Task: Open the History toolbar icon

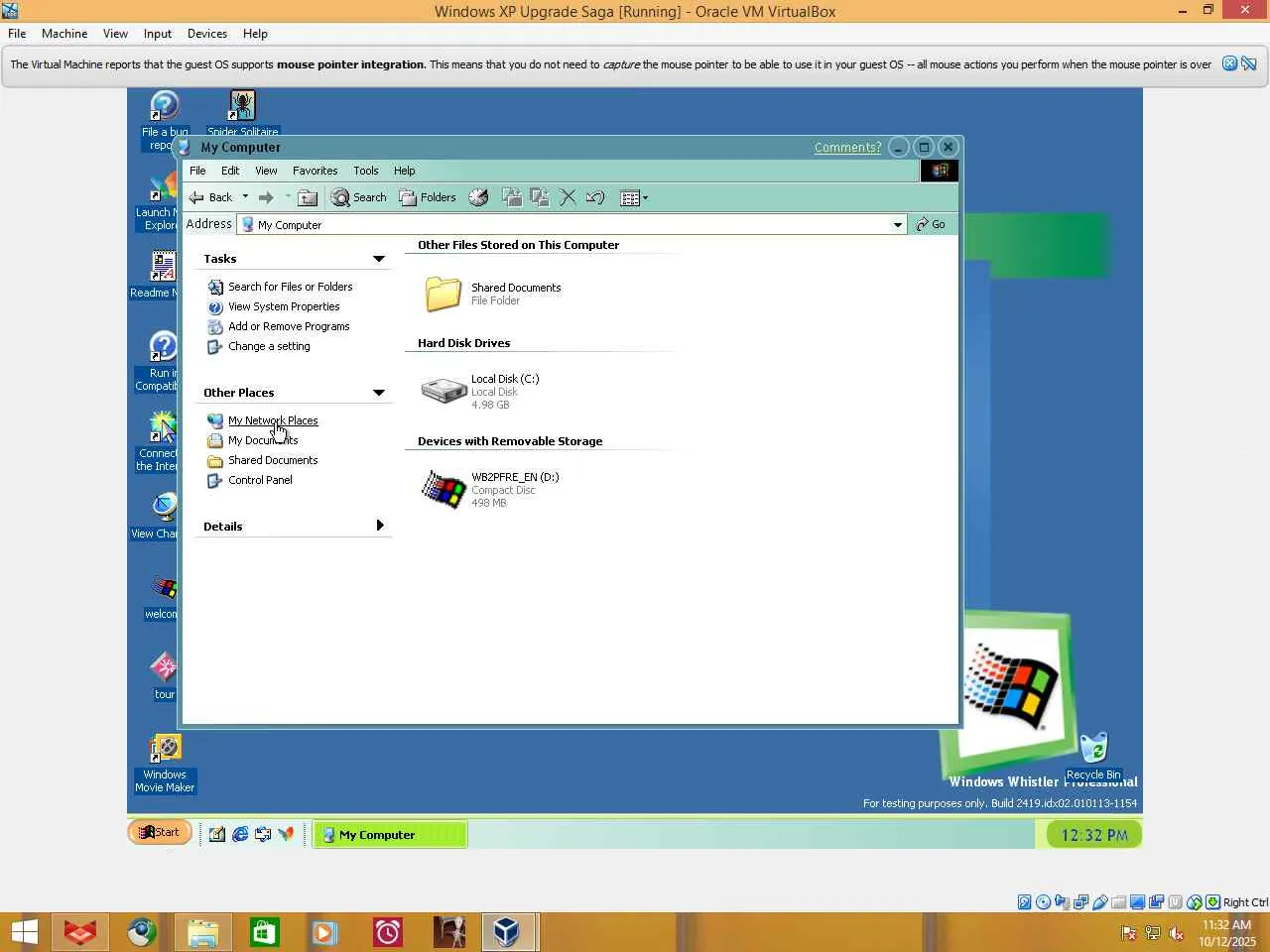Action: click(x=478, y=197)
